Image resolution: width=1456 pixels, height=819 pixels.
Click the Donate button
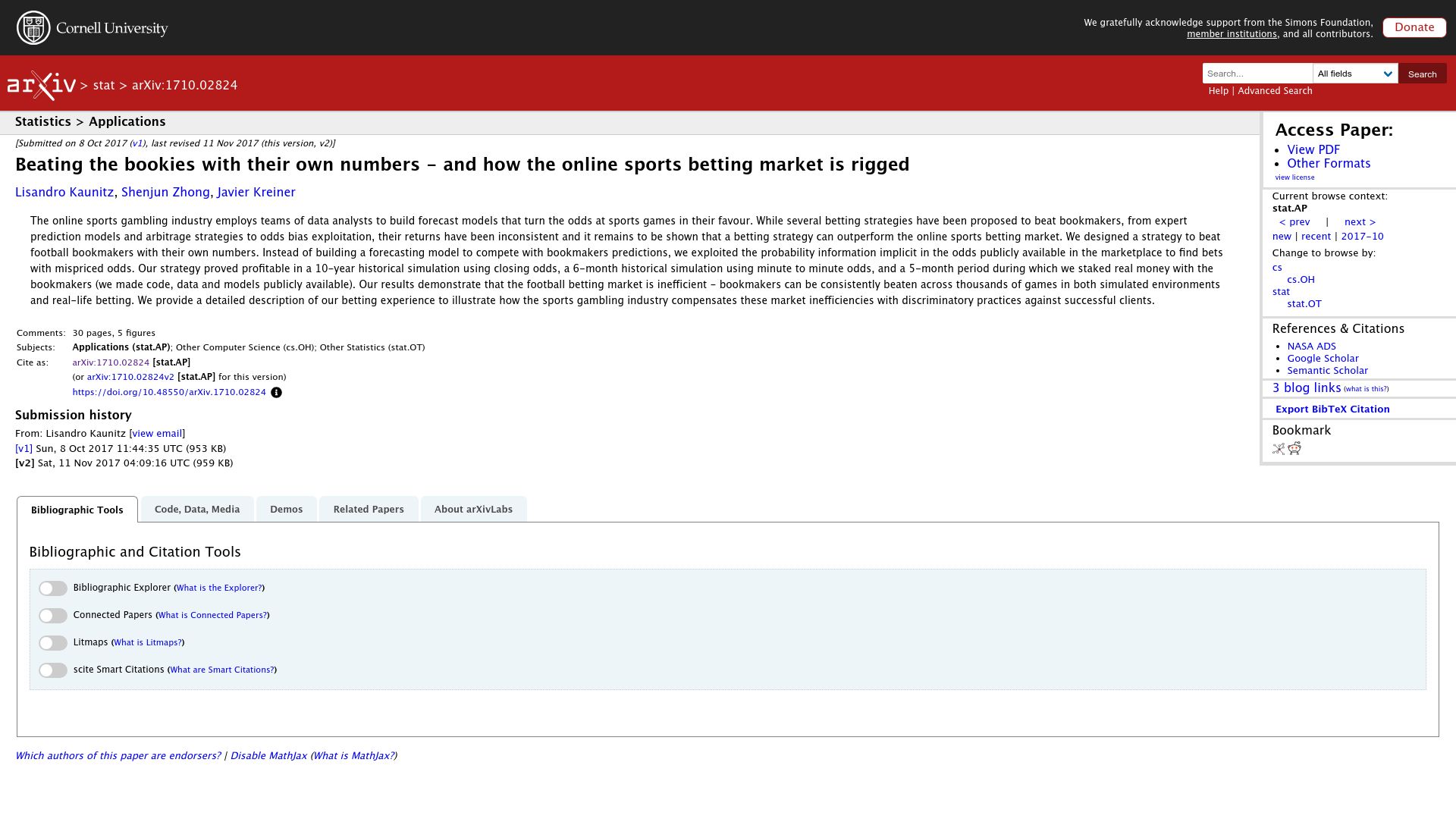coord(1414,27)
